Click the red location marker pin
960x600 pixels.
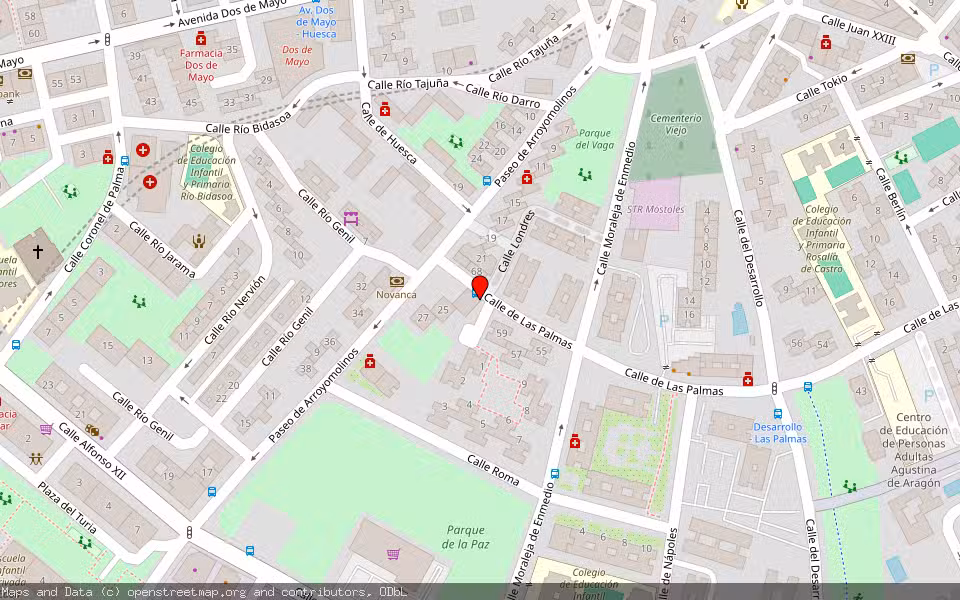pyautogui.click(x=479, y=287)
